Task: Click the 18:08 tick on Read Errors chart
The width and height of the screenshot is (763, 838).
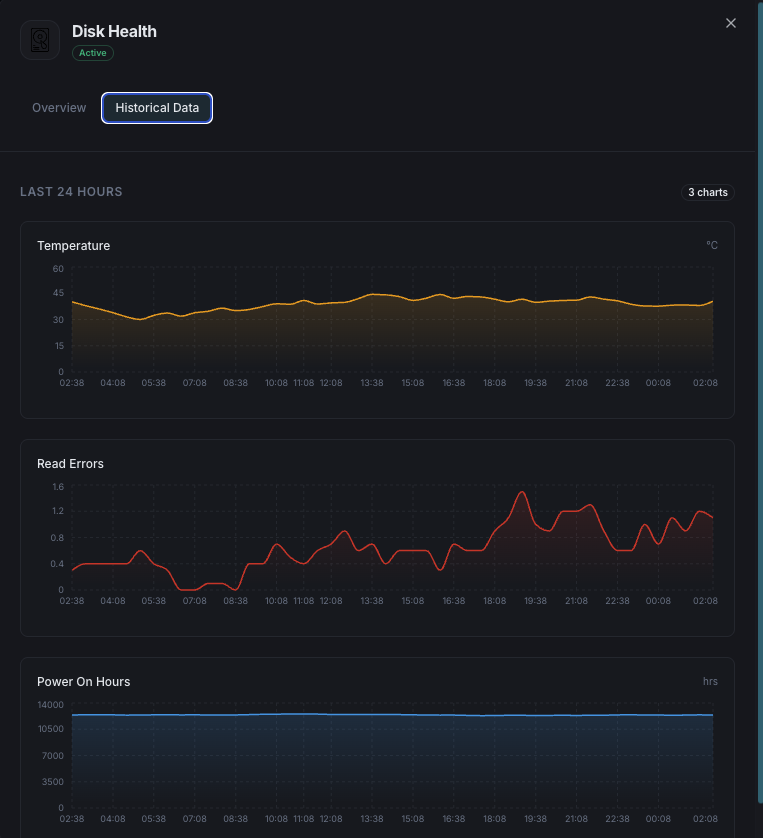Action: [494, 601]
